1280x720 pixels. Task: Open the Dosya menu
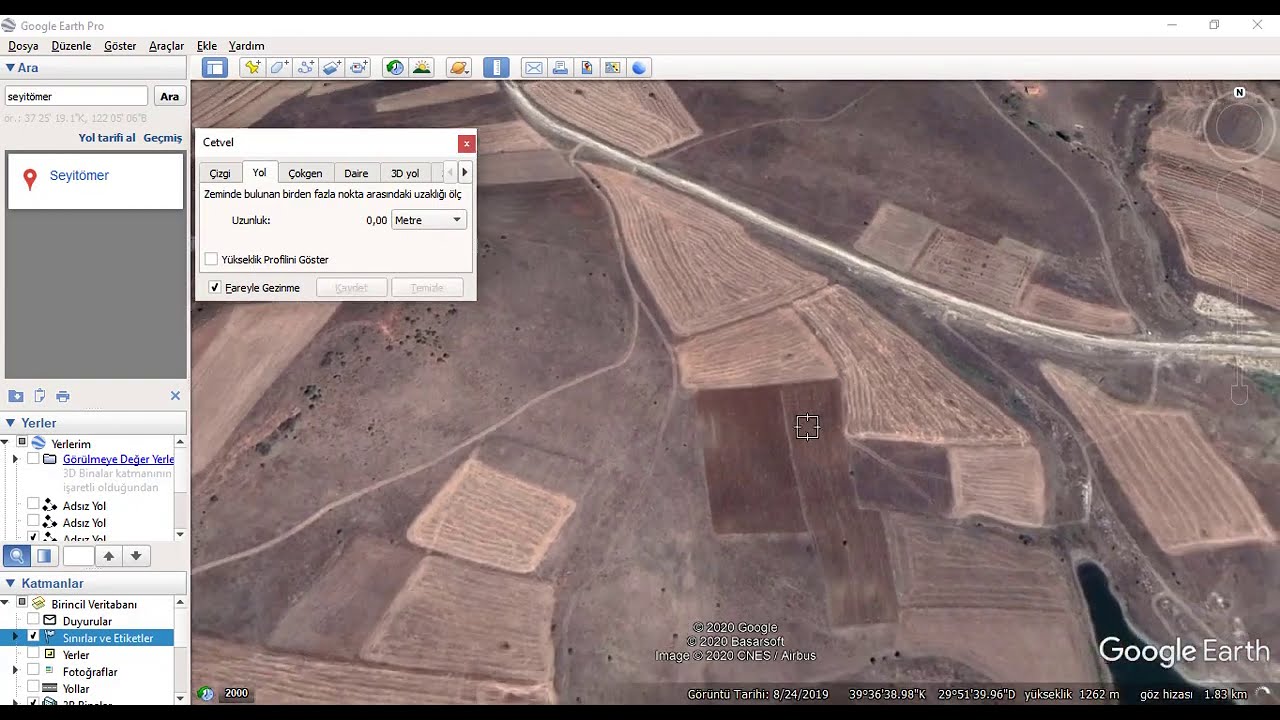coord(23,46)
